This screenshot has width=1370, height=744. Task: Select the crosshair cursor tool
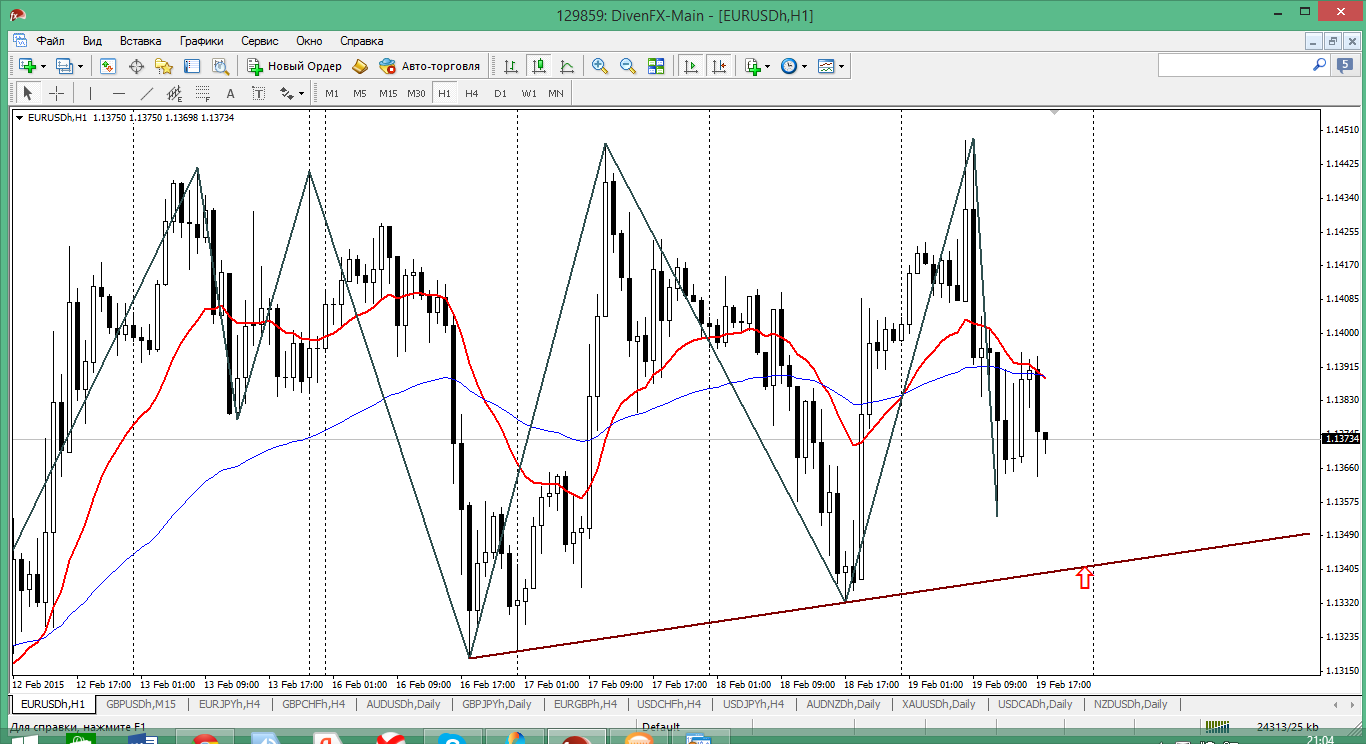[x=57, y=93]
